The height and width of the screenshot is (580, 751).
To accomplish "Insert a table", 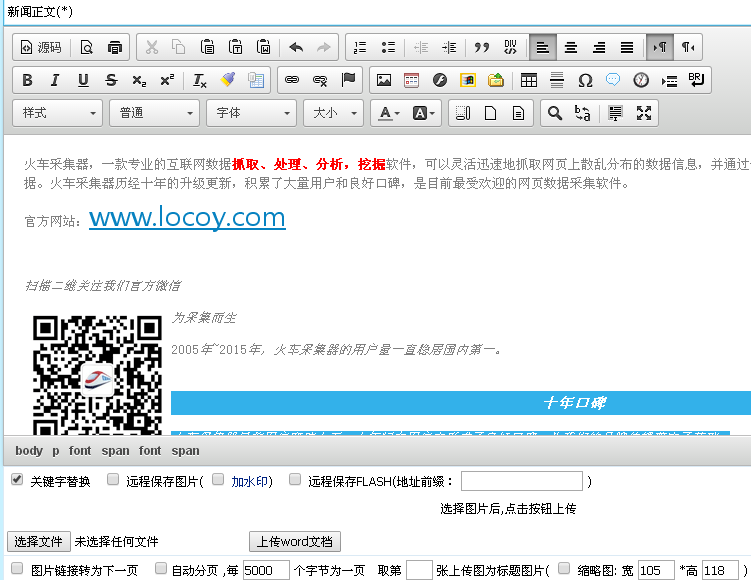I will [529, 80].
